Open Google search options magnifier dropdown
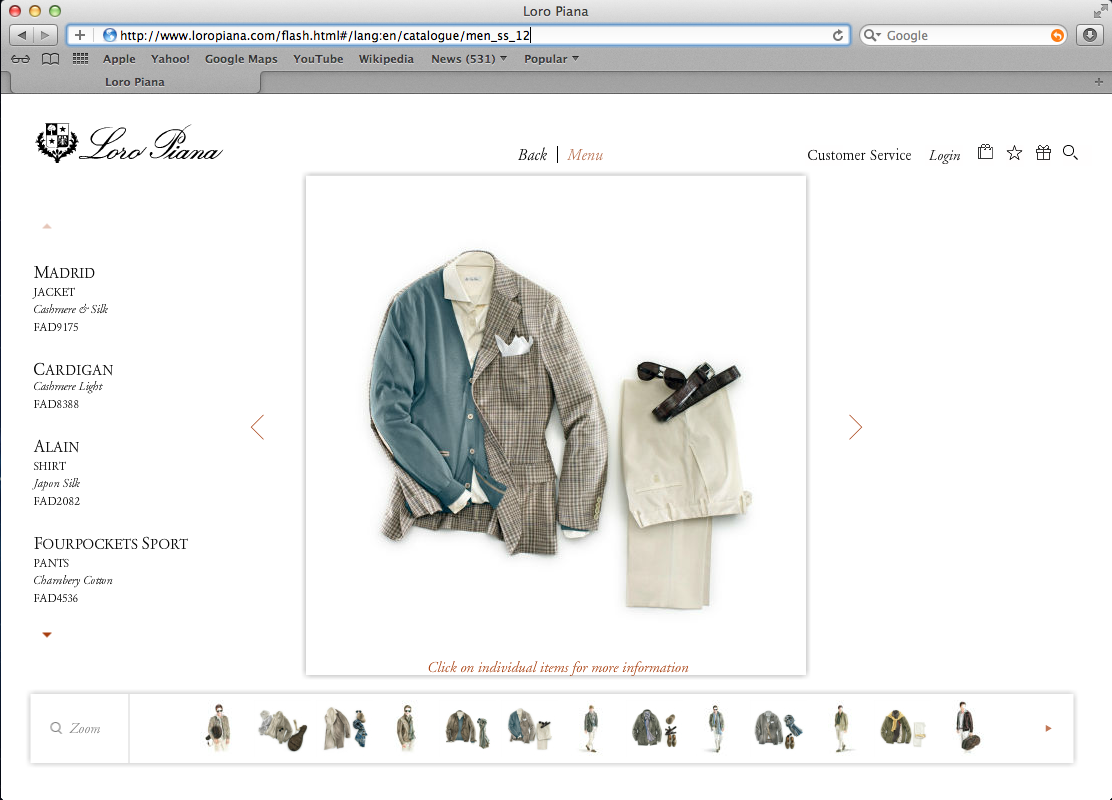1112x800 pixels. click(x=872, y=35)
